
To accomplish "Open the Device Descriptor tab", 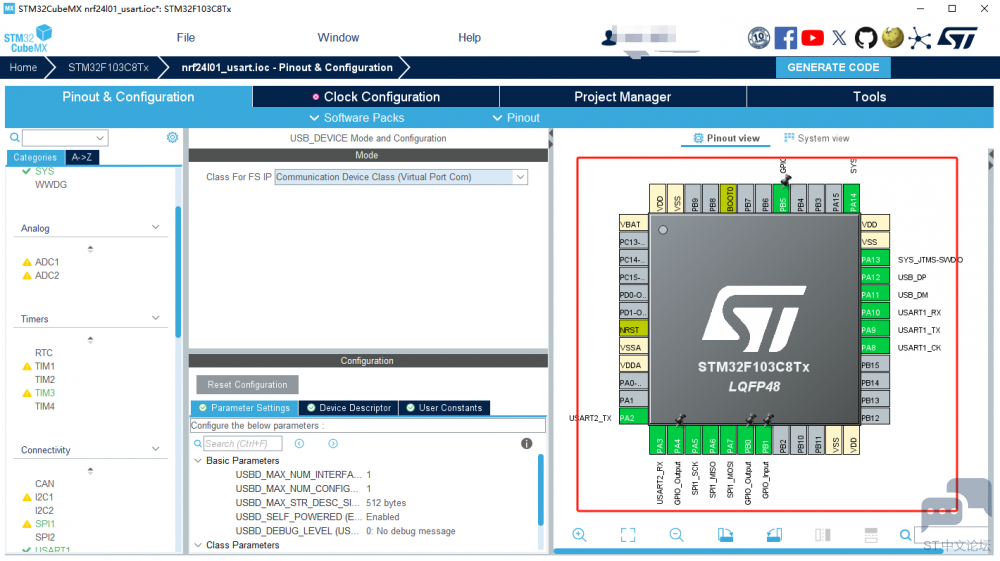I will 349,408.
